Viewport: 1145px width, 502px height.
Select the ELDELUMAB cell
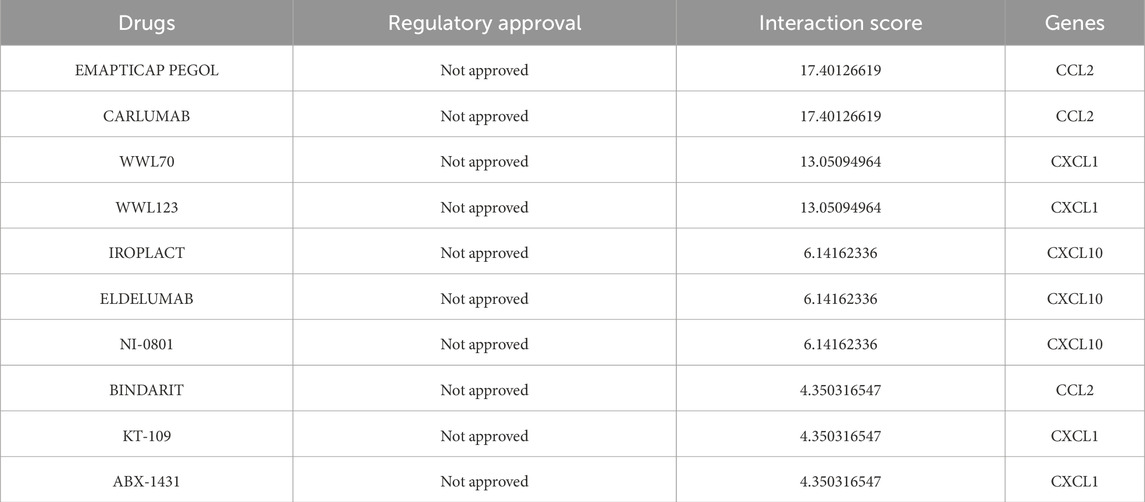pos(146,299)
